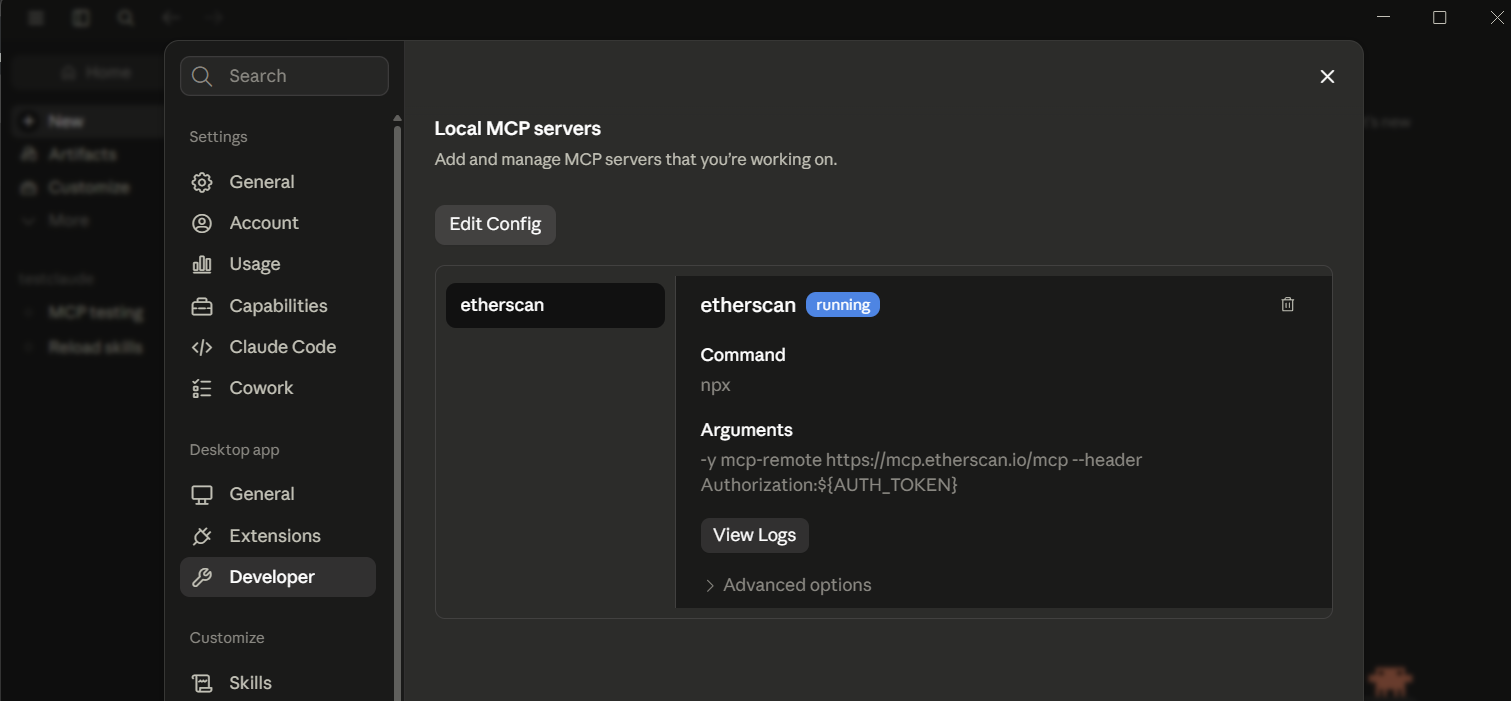Click the running status badge

coord(843,305)
